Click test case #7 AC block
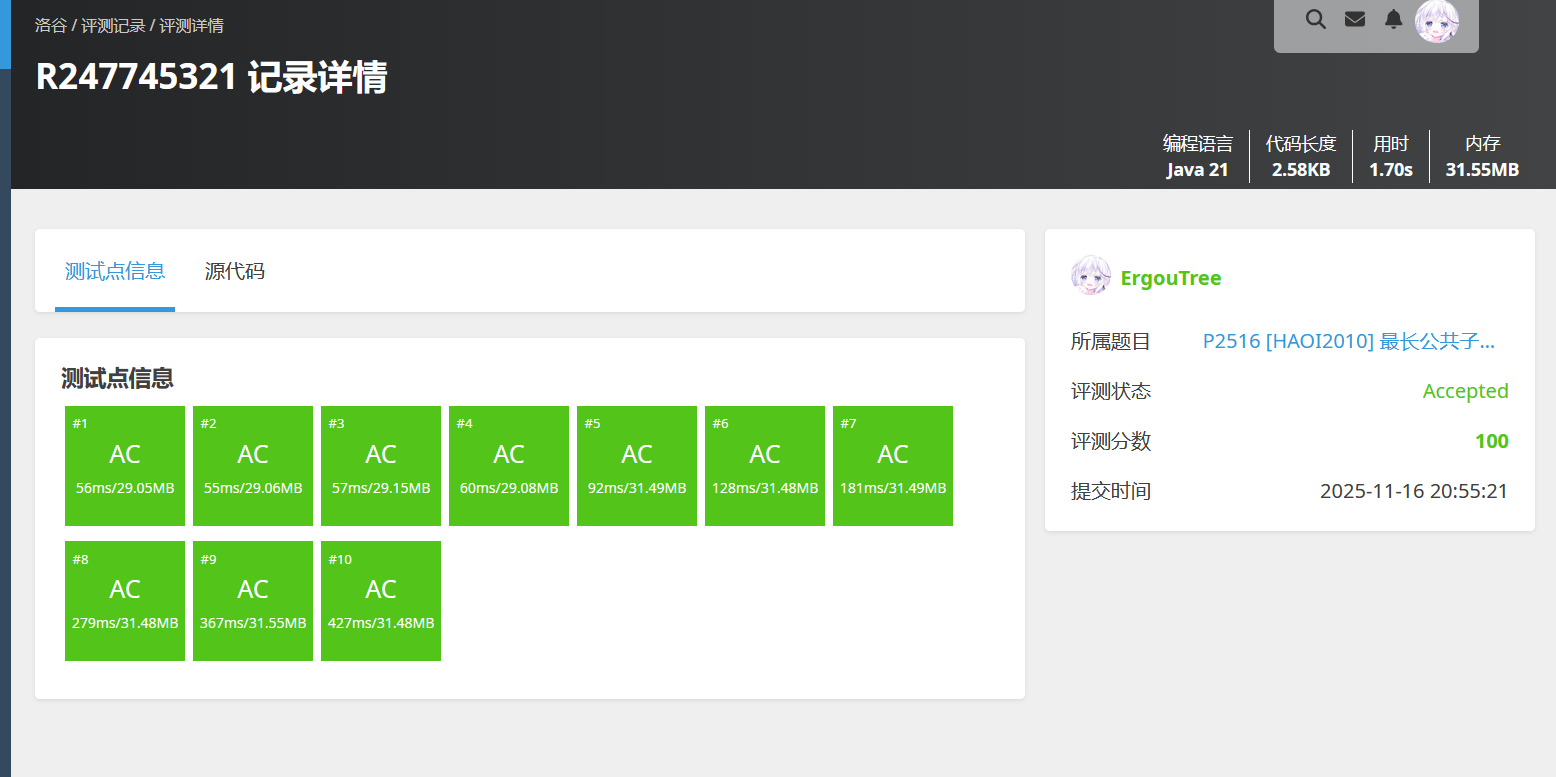1556x777 pixels. click(x=893, y=465)
